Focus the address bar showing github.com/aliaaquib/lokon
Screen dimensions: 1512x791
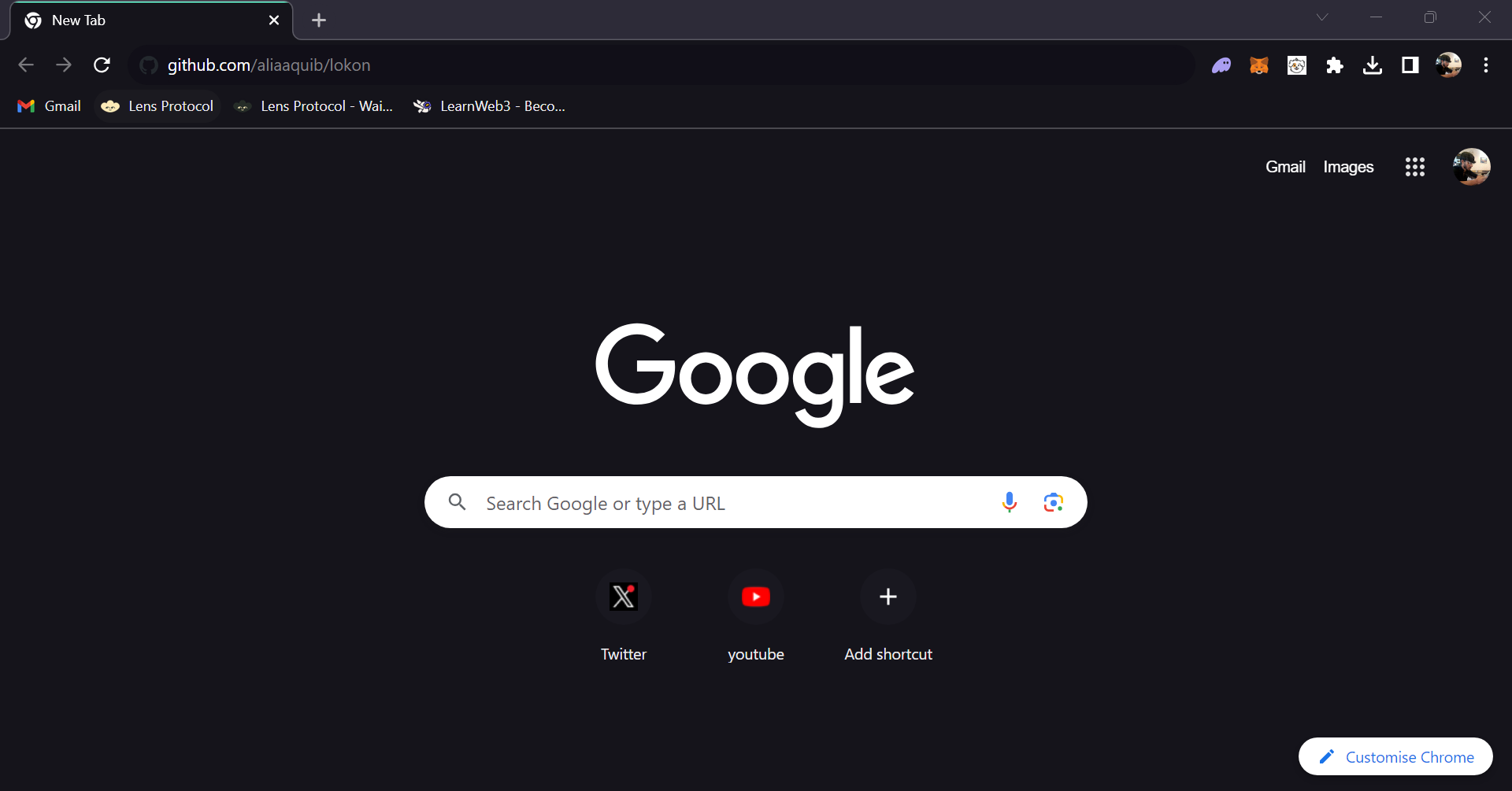click(660, 65)
